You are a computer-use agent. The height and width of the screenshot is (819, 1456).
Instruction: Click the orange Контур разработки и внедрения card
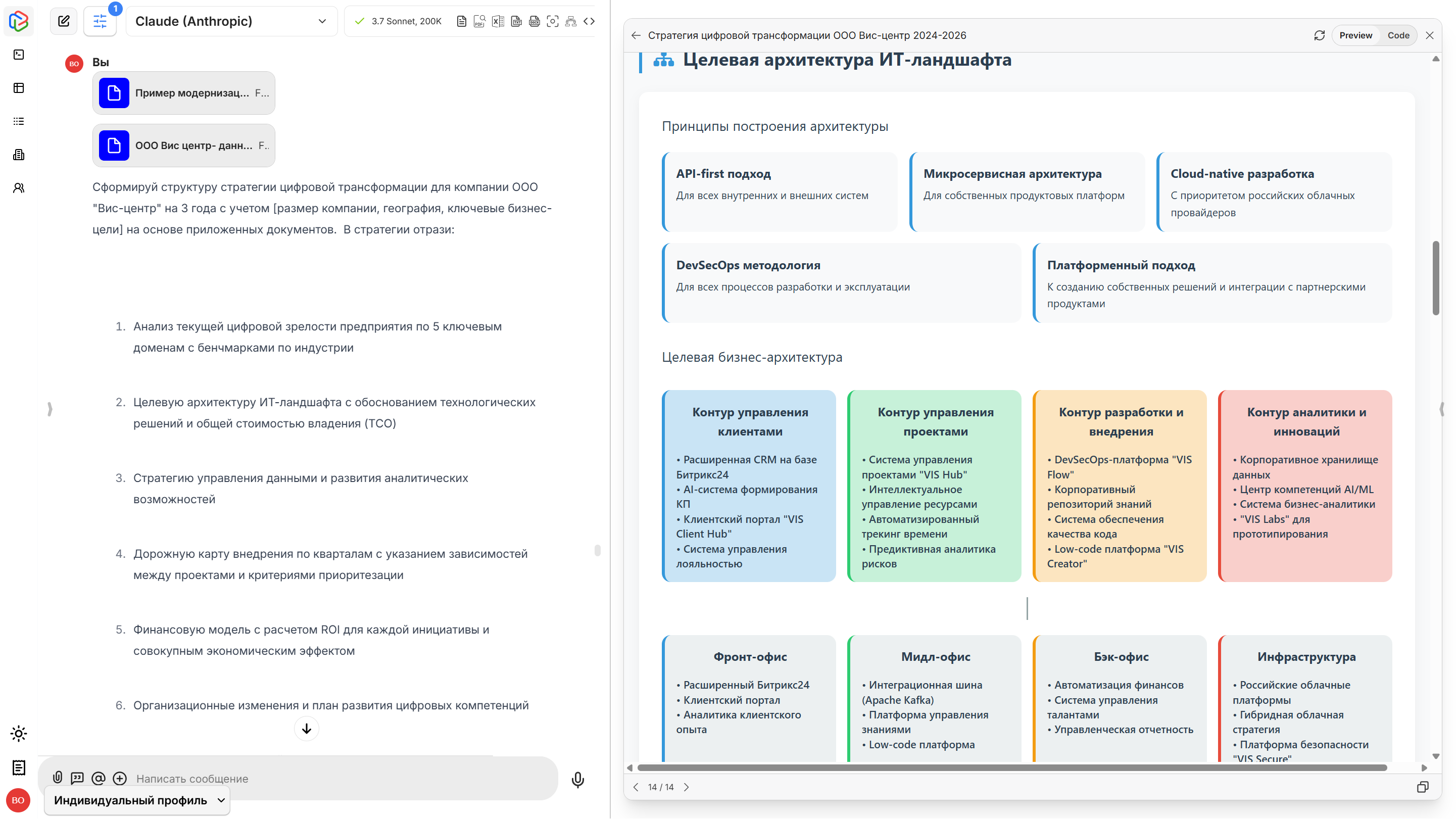point(1120,486)
